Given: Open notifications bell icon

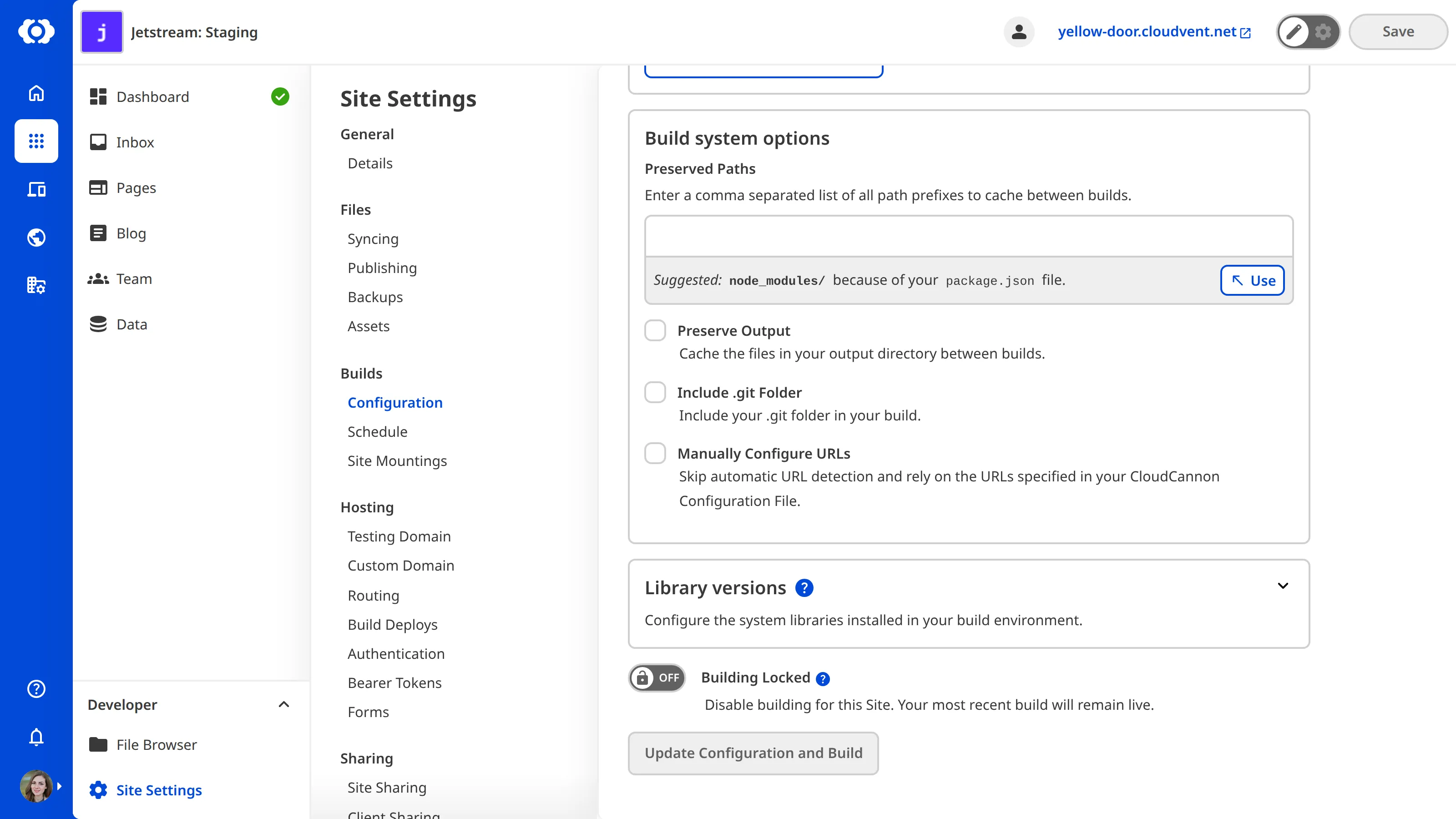Looking at the screenshot, I should click(x=36, y=737).
